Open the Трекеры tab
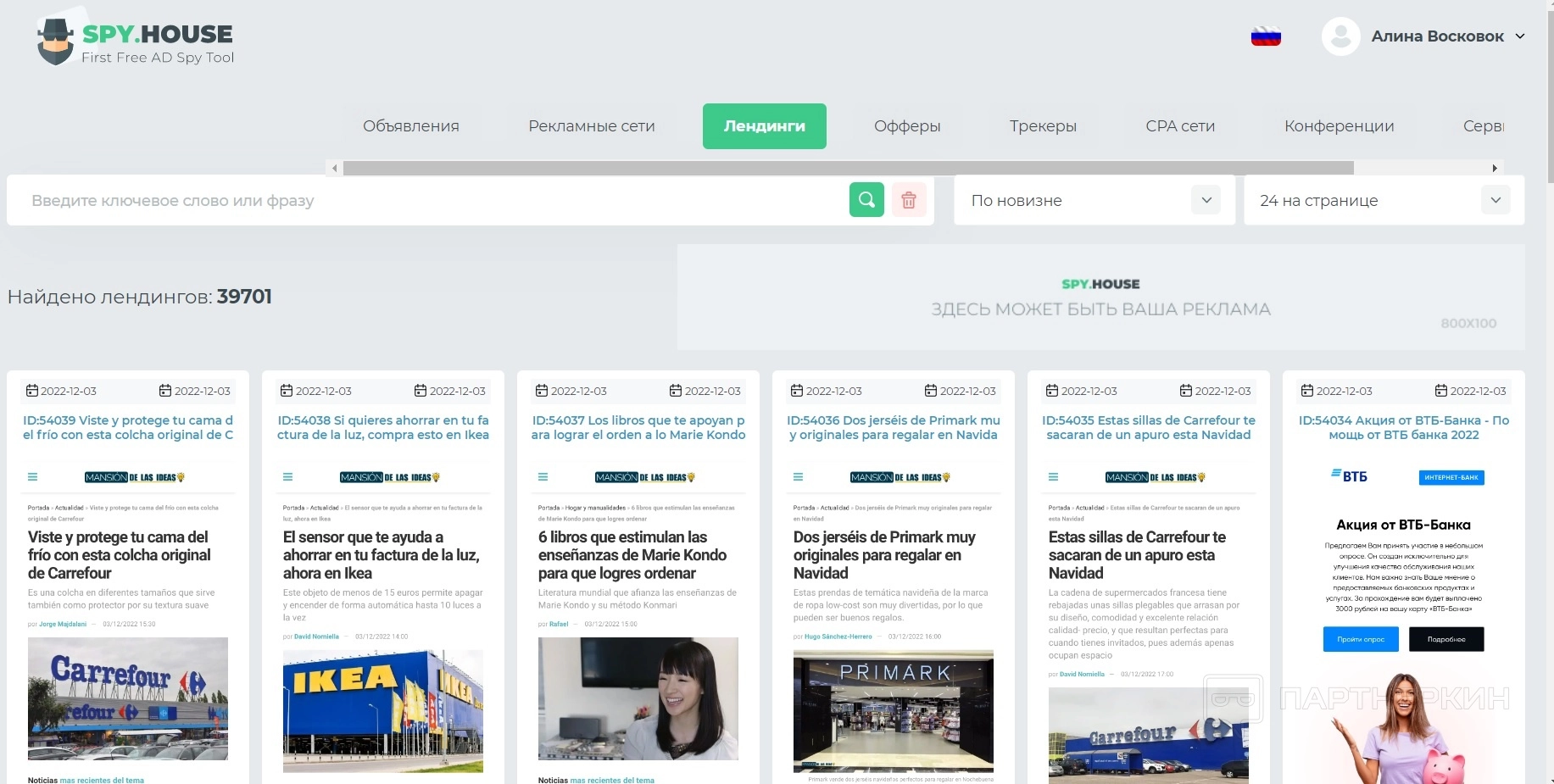Viewport: 1554px width, 784px height. pos(1043,126)
